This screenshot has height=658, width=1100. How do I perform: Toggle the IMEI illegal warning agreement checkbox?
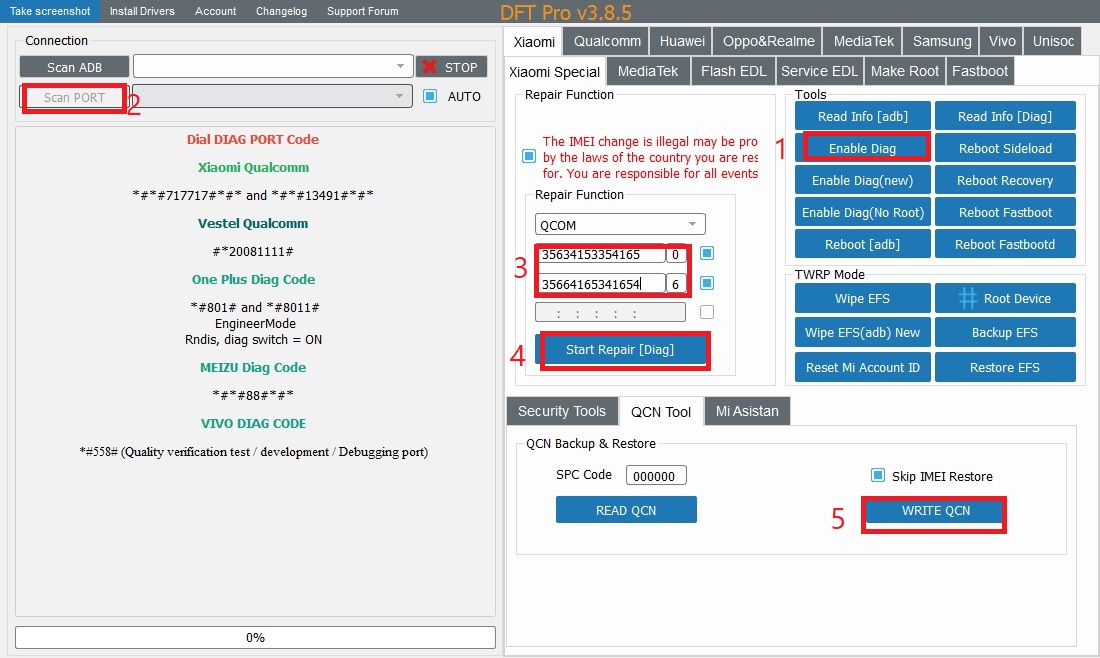(x=529, y=156)
